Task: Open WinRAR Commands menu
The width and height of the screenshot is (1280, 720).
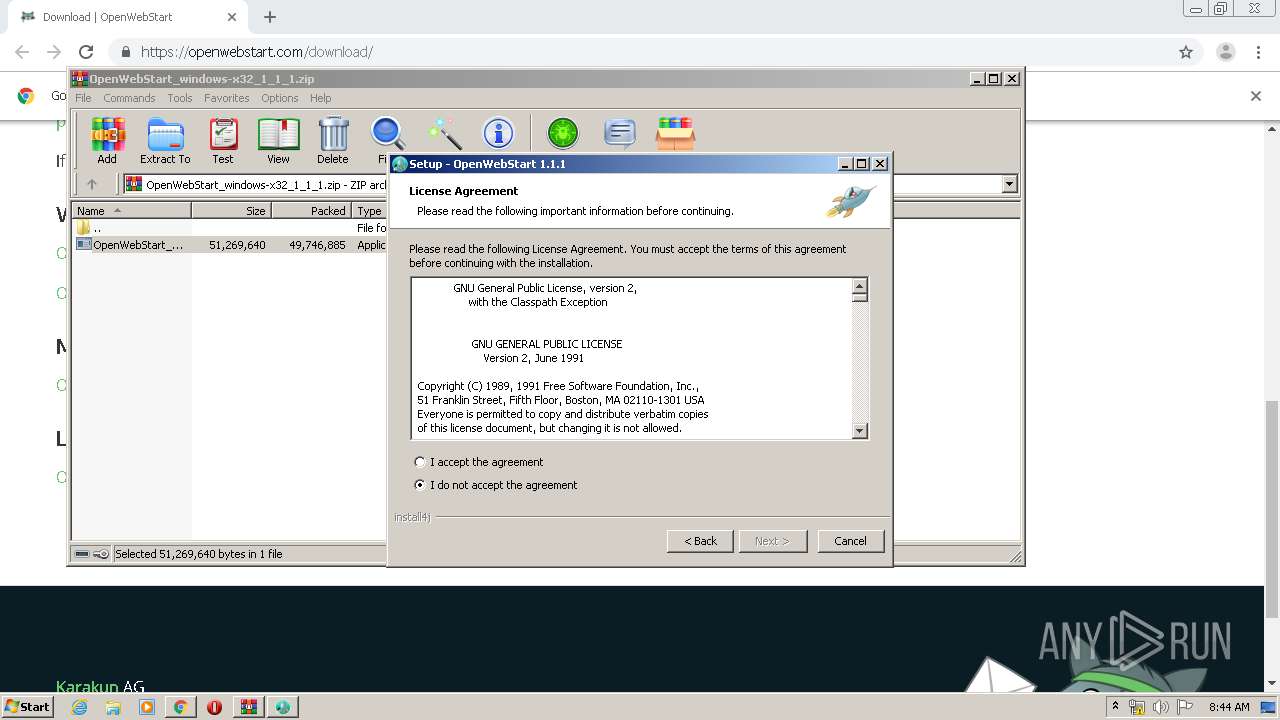Action: tap(129, 98)
